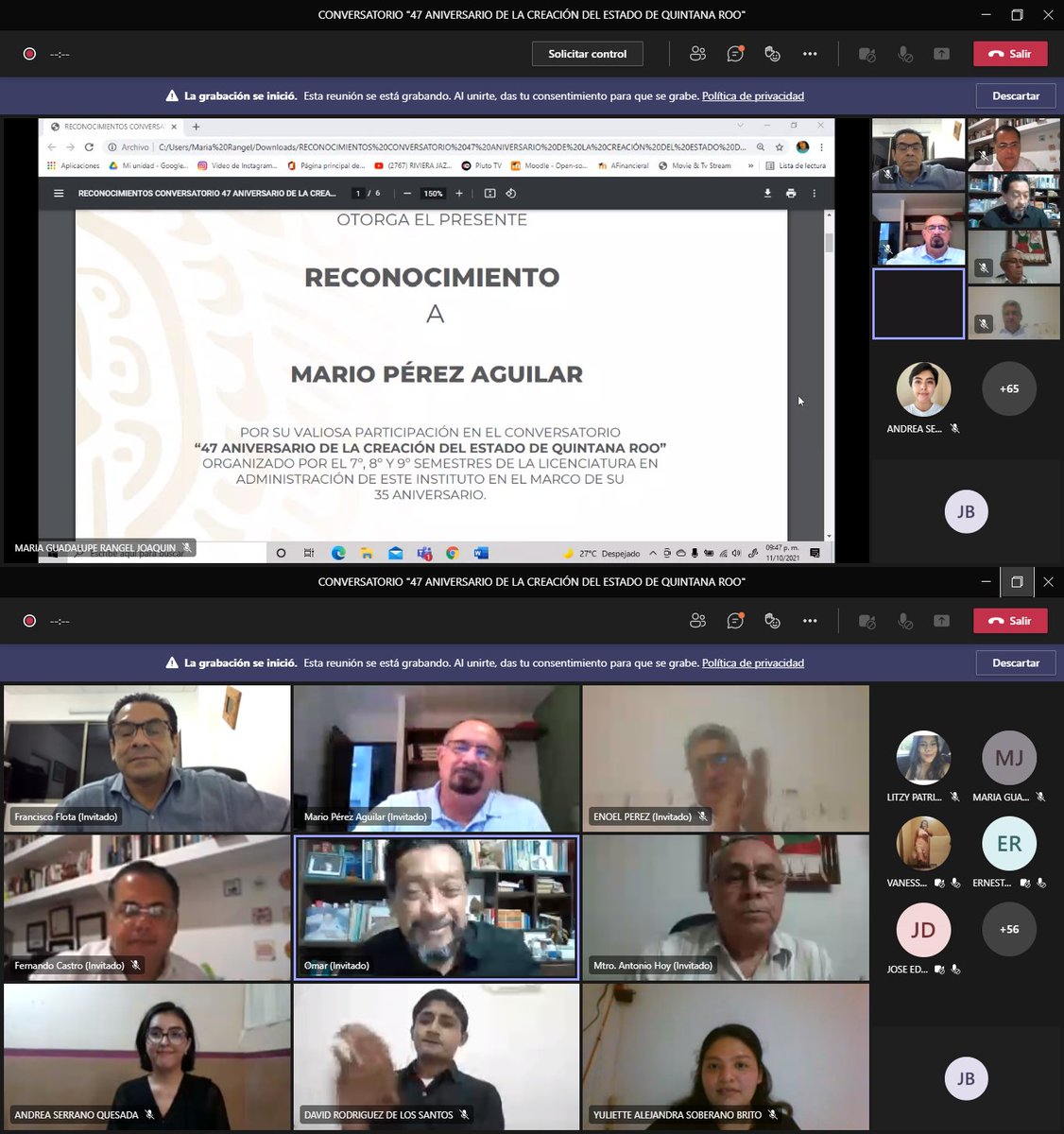The image size is (1064, 1134).
Task: Select Mario Pérez Aguilar video tile
Action: point(437,758)
